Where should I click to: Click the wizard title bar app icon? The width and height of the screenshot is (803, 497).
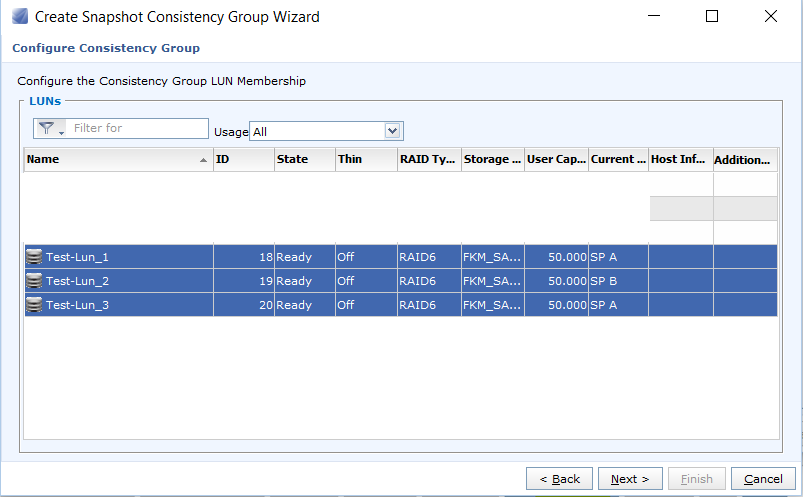pyautogui.click(x=20, y=16)
